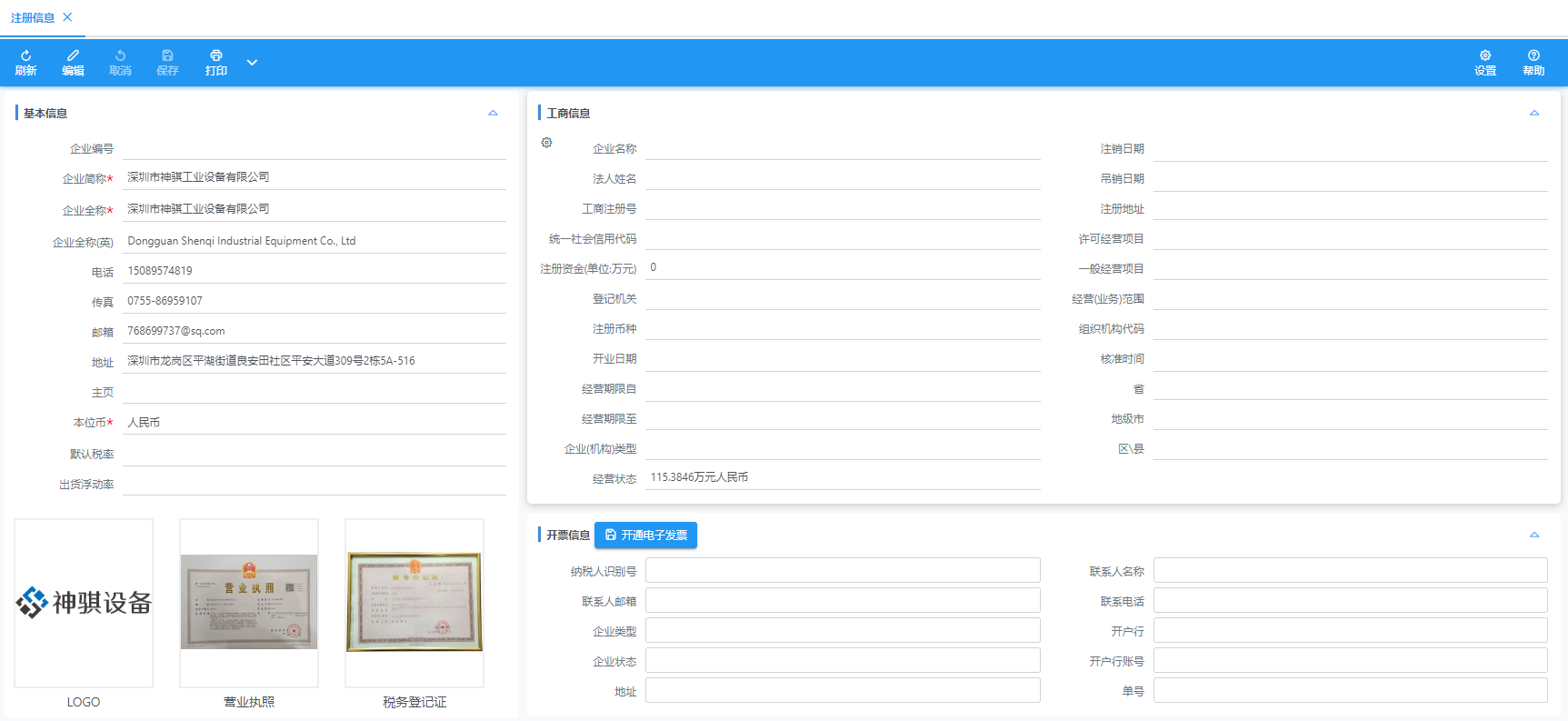1568x721 pixels.
Task: Click the Refresh (刷新) toolbar icon
Action: tap(25, 56)
